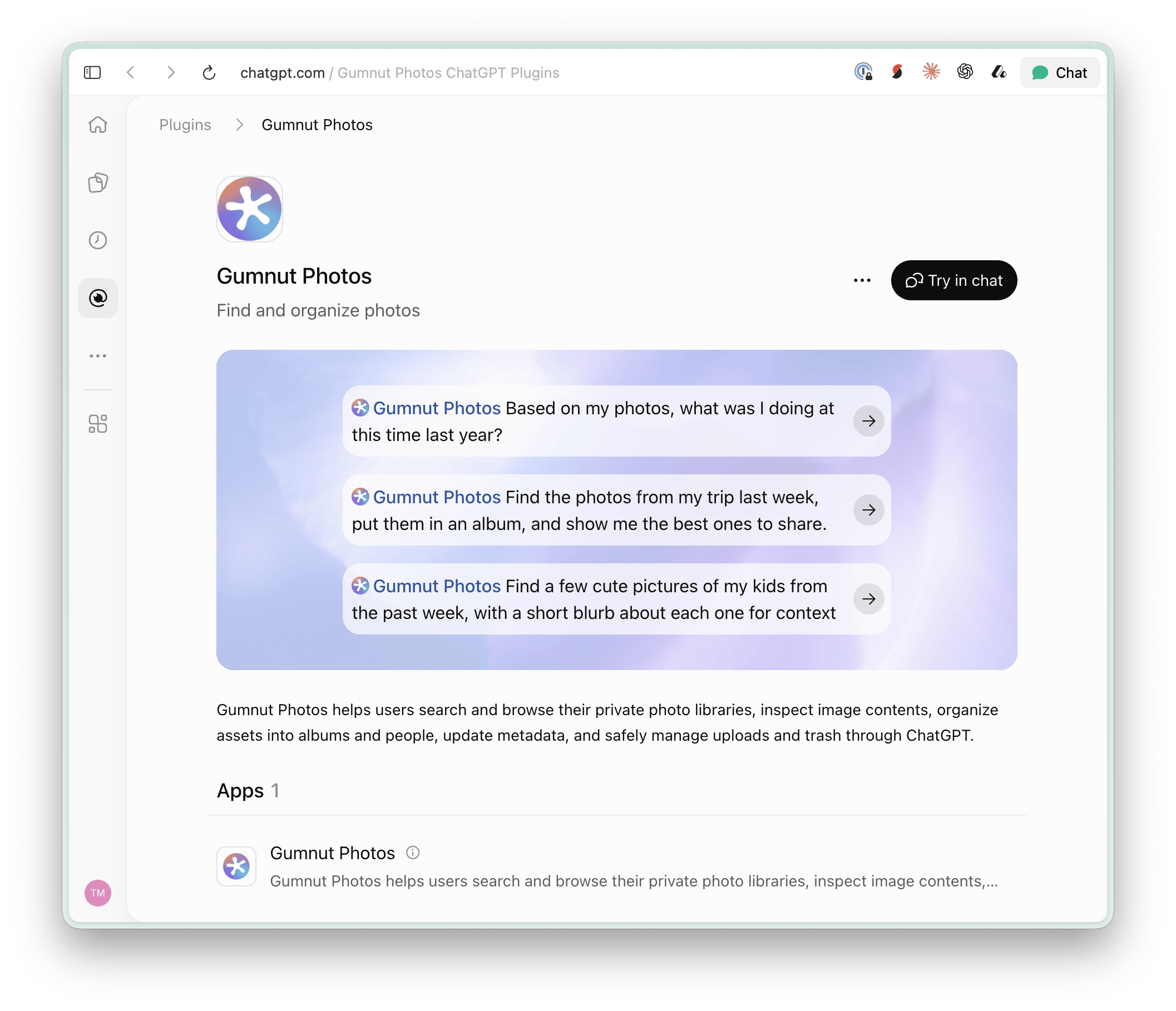Toggle the sidebar panel icon
1176x1011 pixels.
click(92, 73)
